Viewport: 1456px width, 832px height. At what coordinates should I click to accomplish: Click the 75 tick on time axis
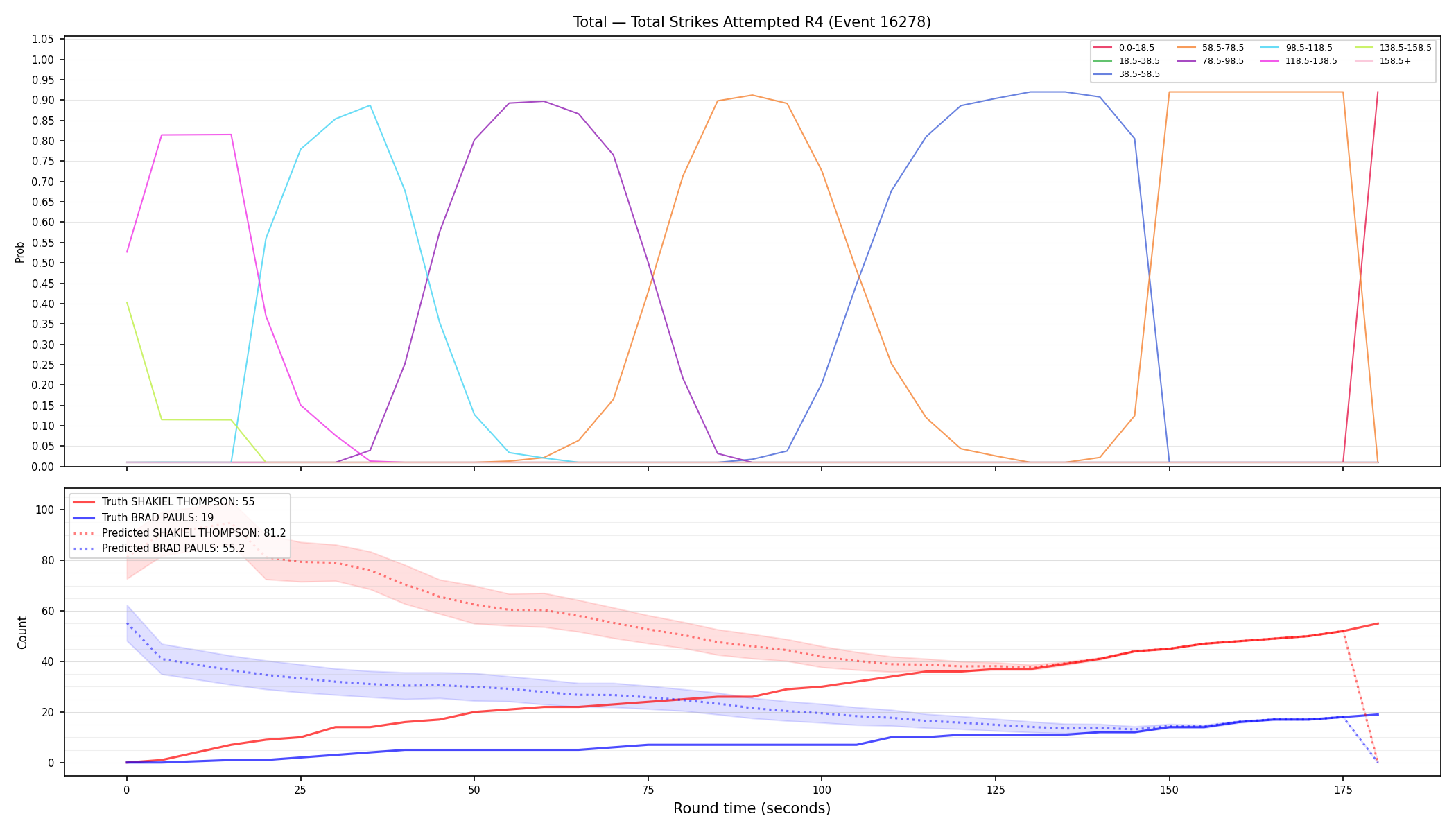(x=648, y=789)
